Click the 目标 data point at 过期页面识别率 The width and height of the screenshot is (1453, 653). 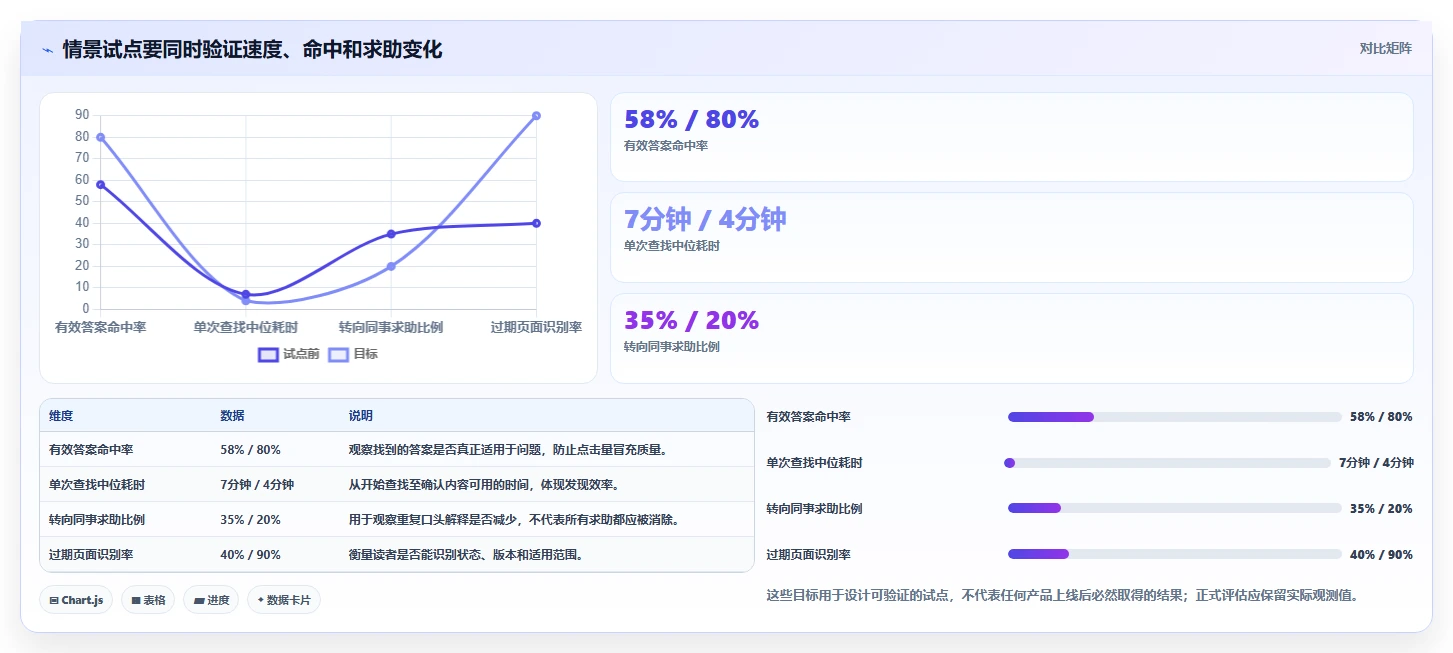tap(536, 116)
